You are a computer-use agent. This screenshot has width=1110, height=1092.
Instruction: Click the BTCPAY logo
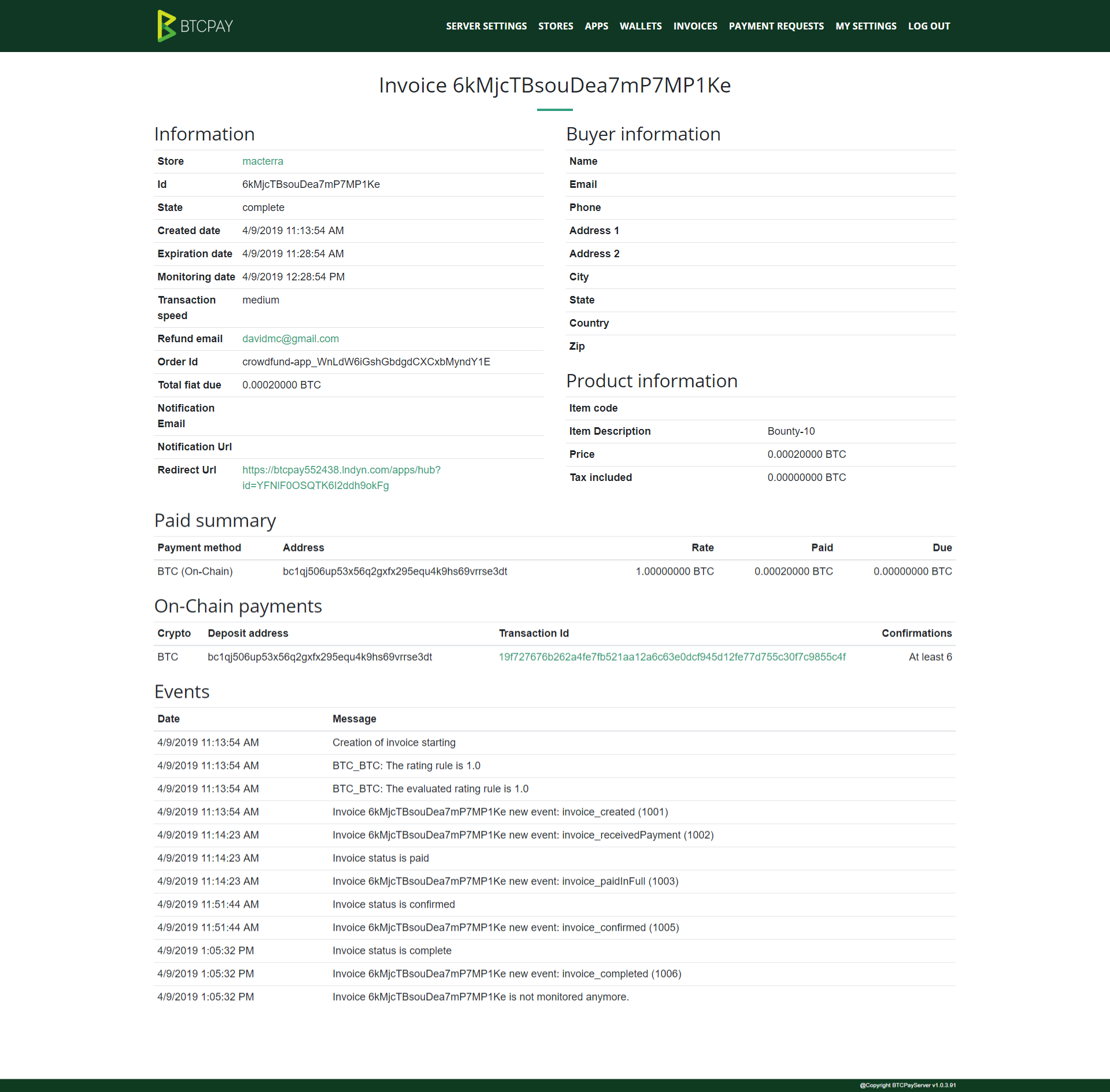[195, 25]
